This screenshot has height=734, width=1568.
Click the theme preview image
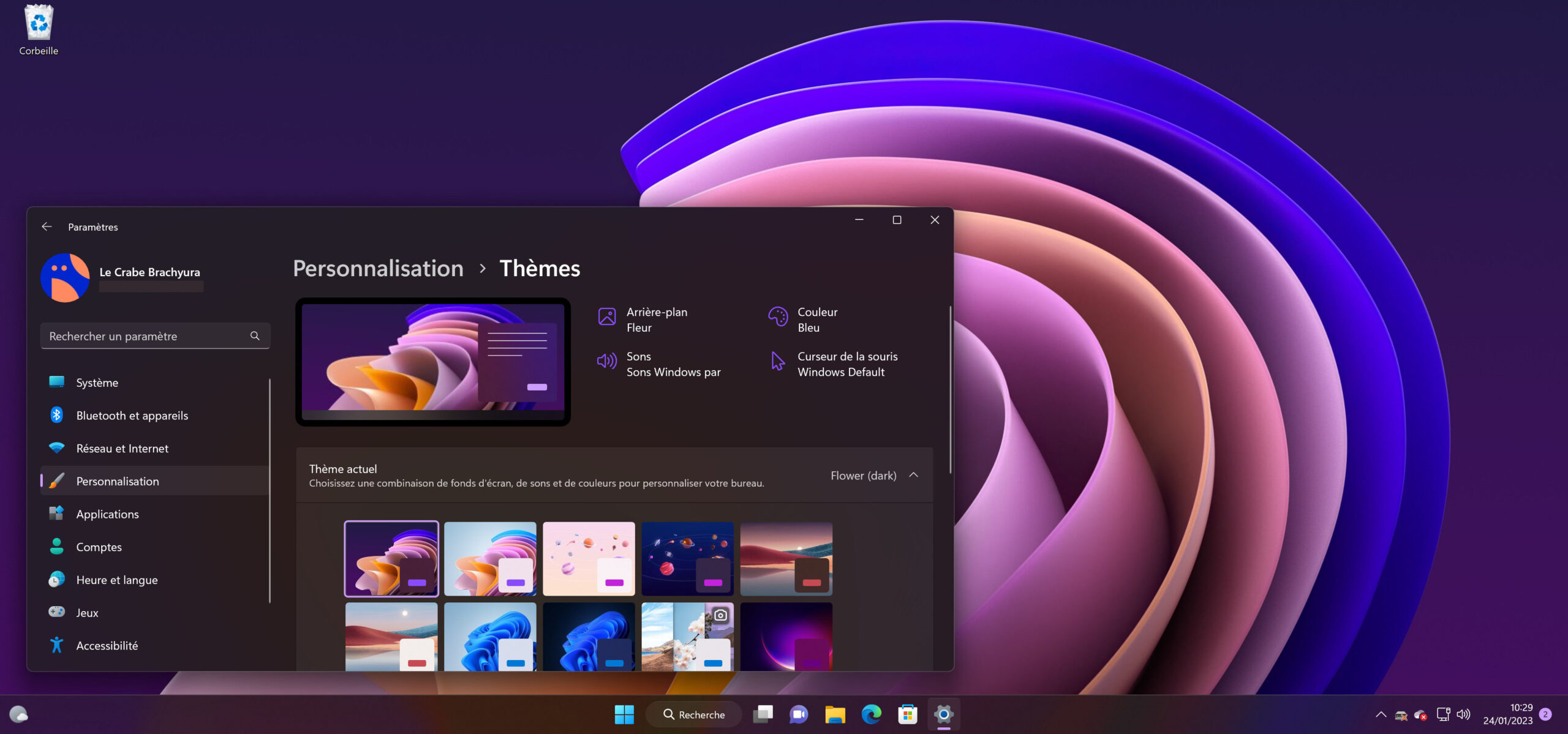(x=433, y=362)
